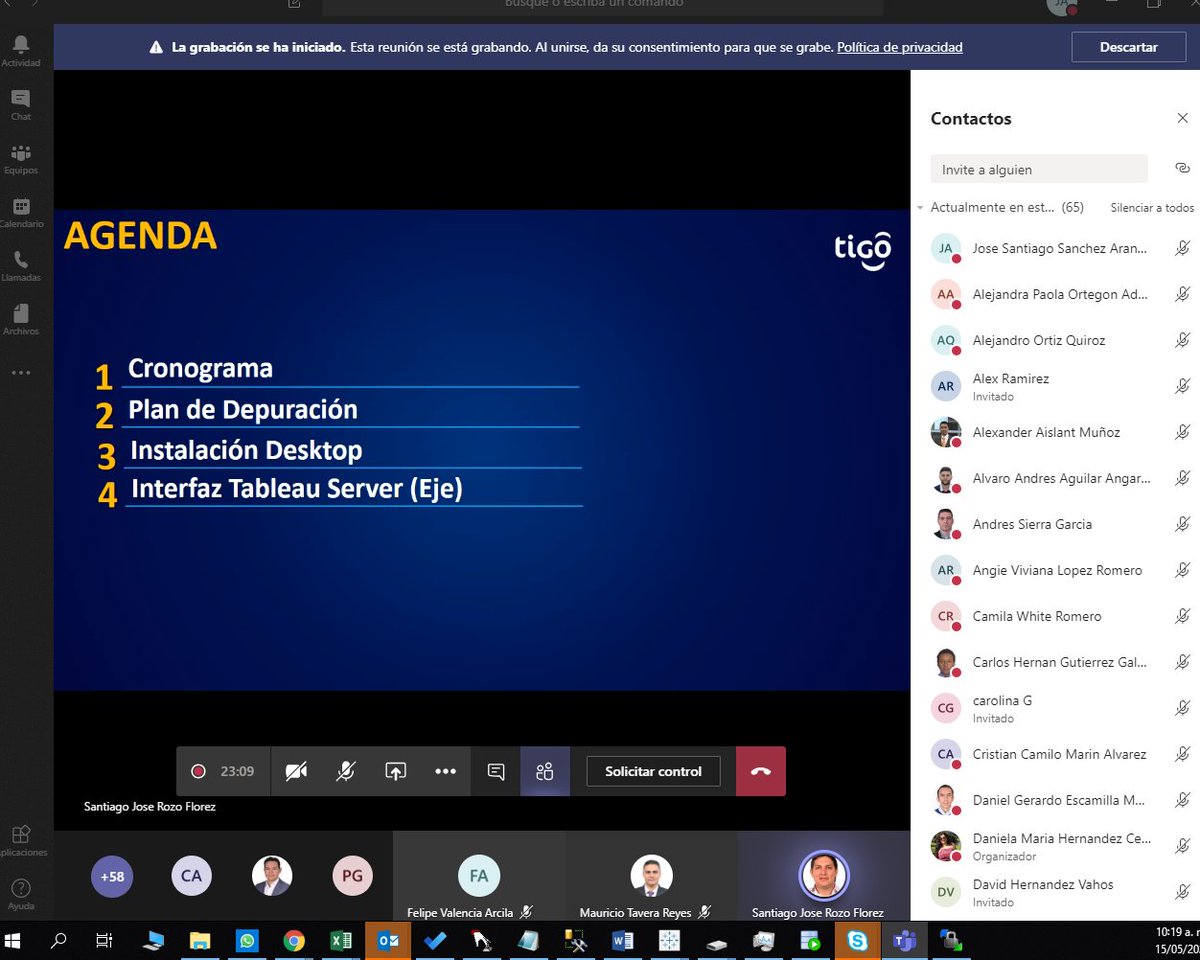Click the Invite a alguien field
This screenshot has width=1200, height=960.
[1039, 169]
